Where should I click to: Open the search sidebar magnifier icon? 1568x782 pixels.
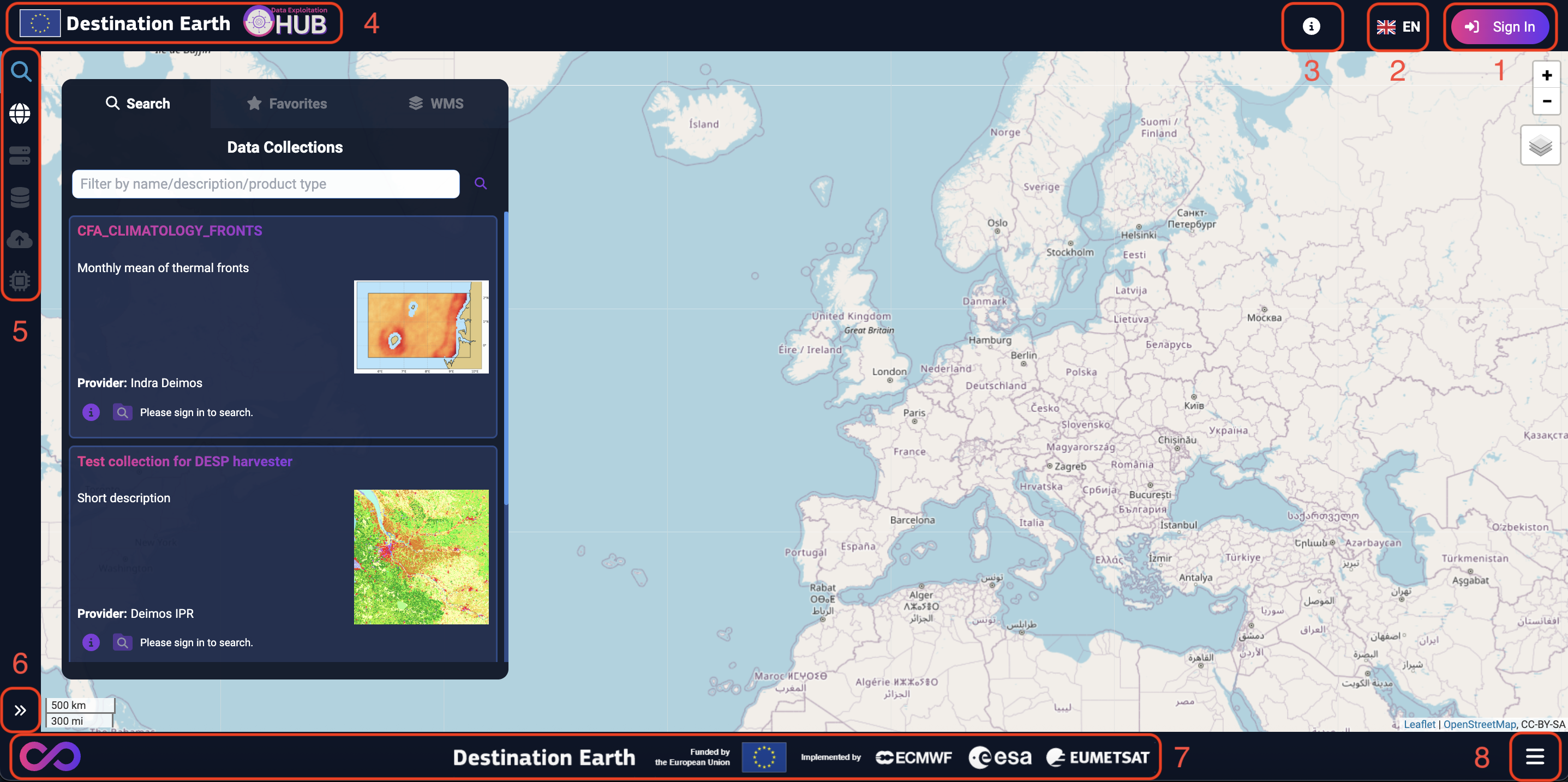21,72
